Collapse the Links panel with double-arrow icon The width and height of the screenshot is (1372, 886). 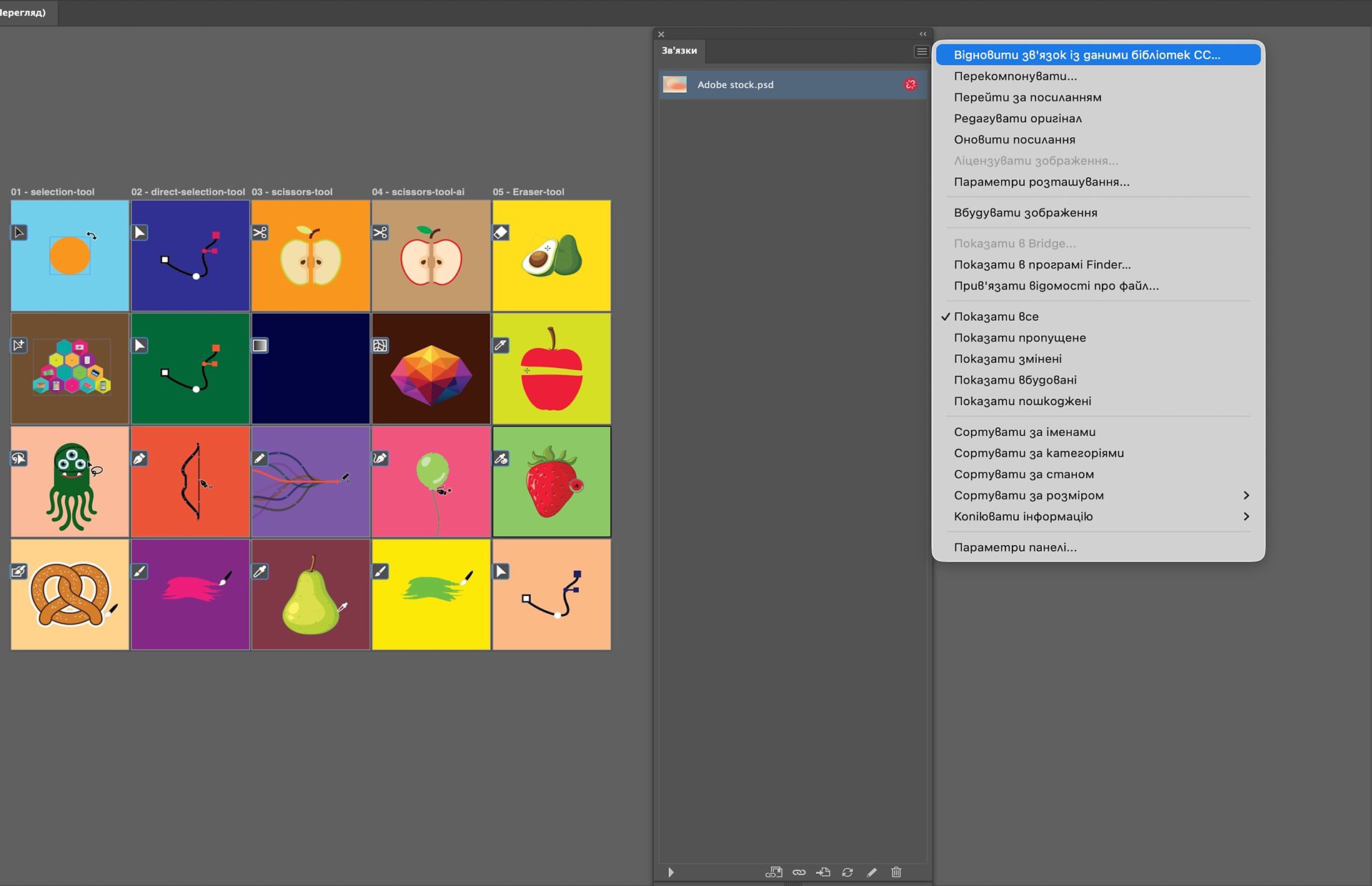coord(923,34)
